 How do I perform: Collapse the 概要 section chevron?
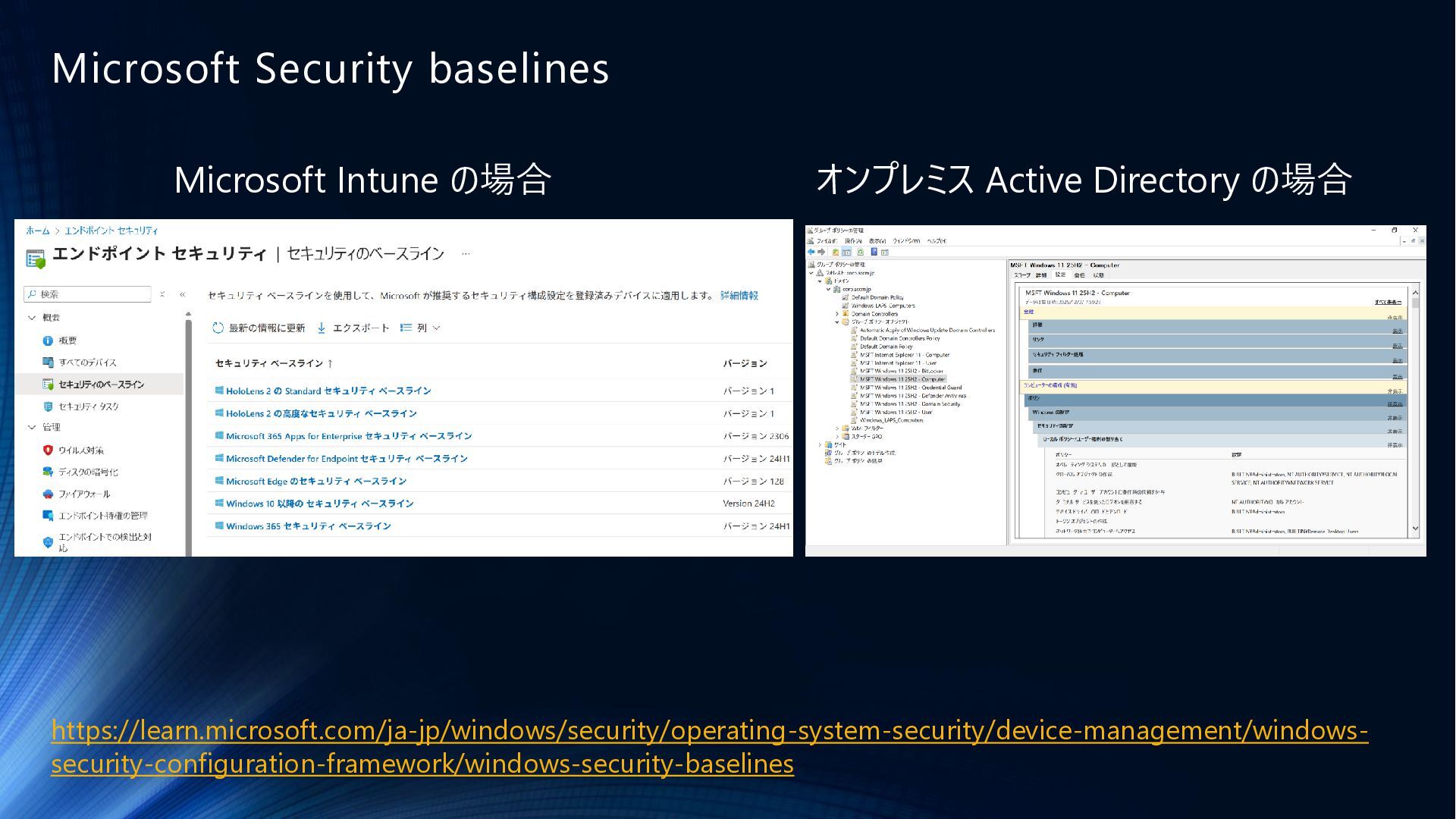32,318
